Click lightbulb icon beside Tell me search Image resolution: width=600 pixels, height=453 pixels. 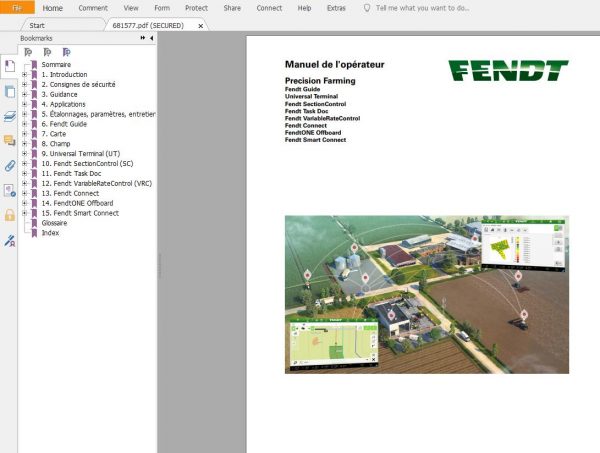pos(367,8)
